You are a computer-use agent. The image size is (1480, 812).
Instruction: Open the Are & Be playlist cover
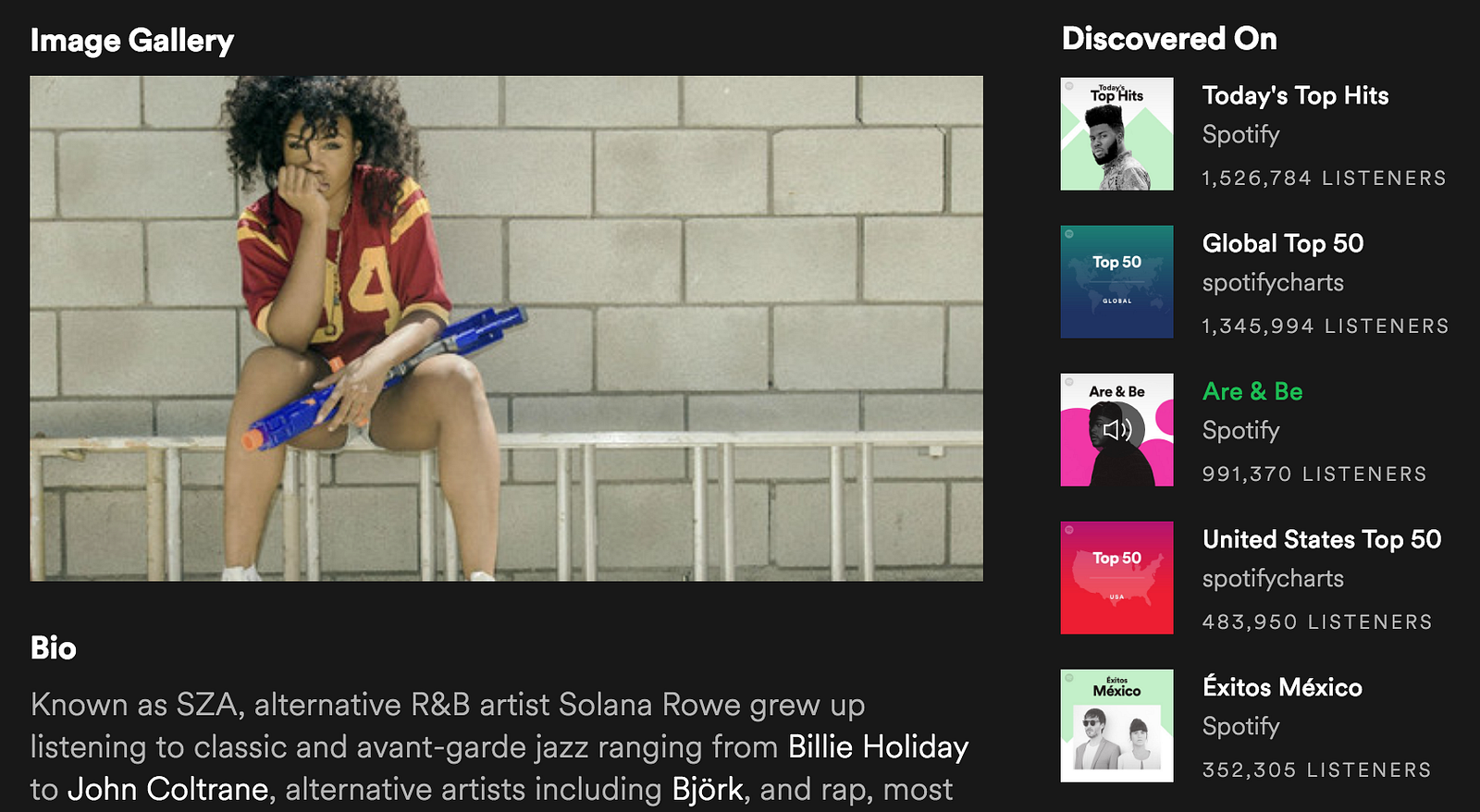tap(1116, 430)
